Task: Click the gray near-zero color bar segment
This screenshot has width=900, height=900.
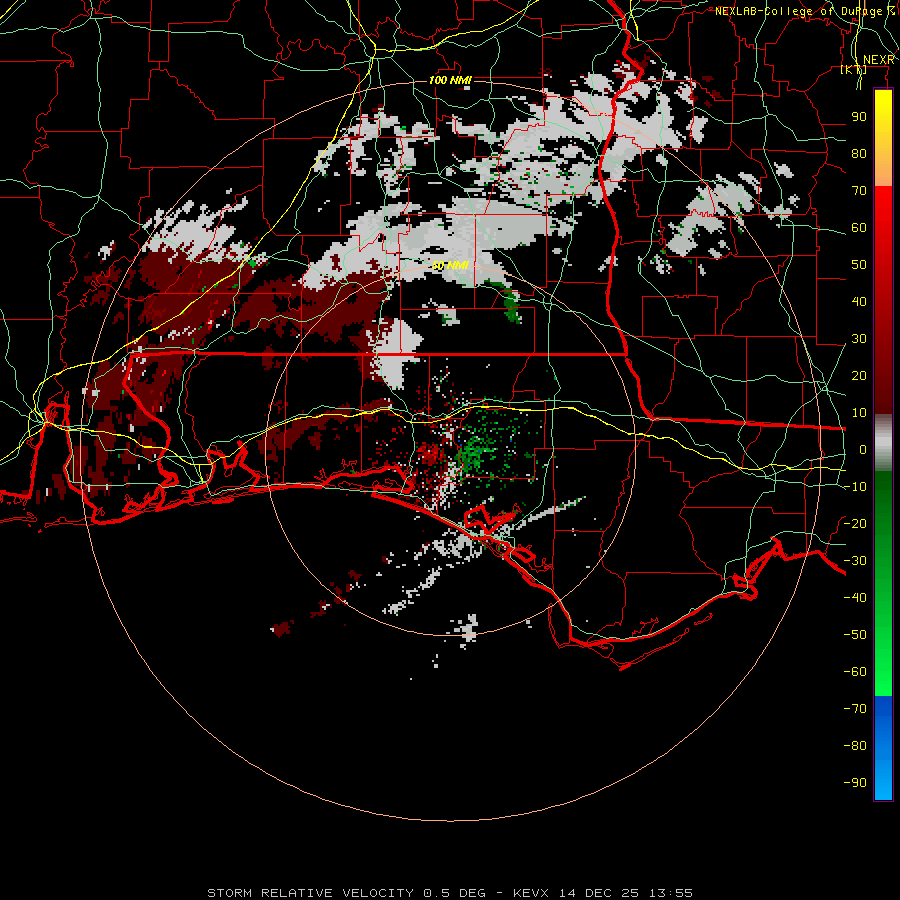Action: pos(883,443)
